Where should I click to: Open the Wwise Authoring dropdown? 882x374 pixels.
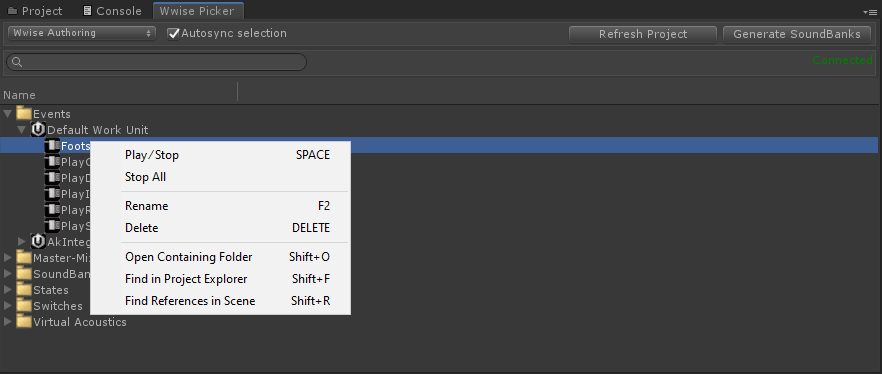[82, 33]
